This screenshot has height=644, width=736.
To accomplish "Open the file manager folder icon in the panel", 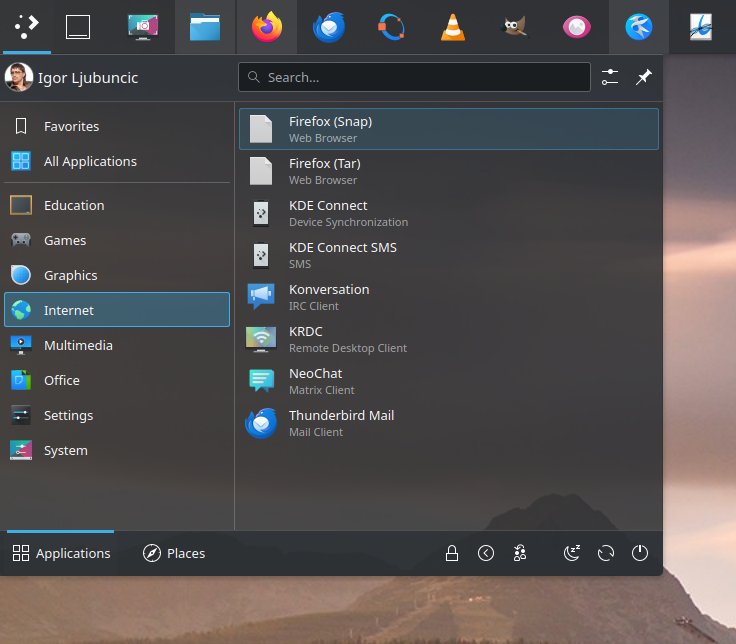I will click(x=205, y=28).
